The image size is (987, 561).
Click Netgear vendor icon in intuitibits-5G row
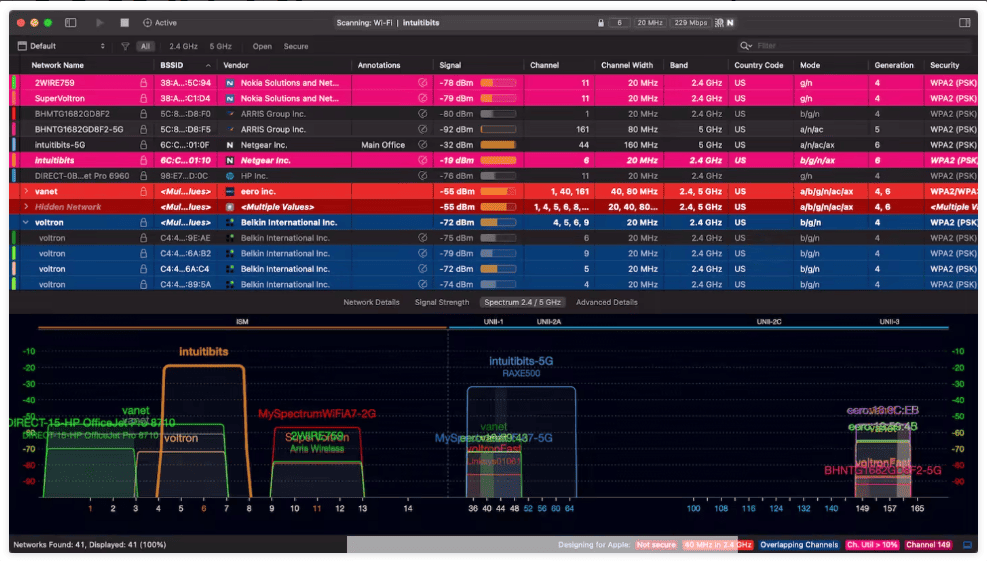click(230, 145)
